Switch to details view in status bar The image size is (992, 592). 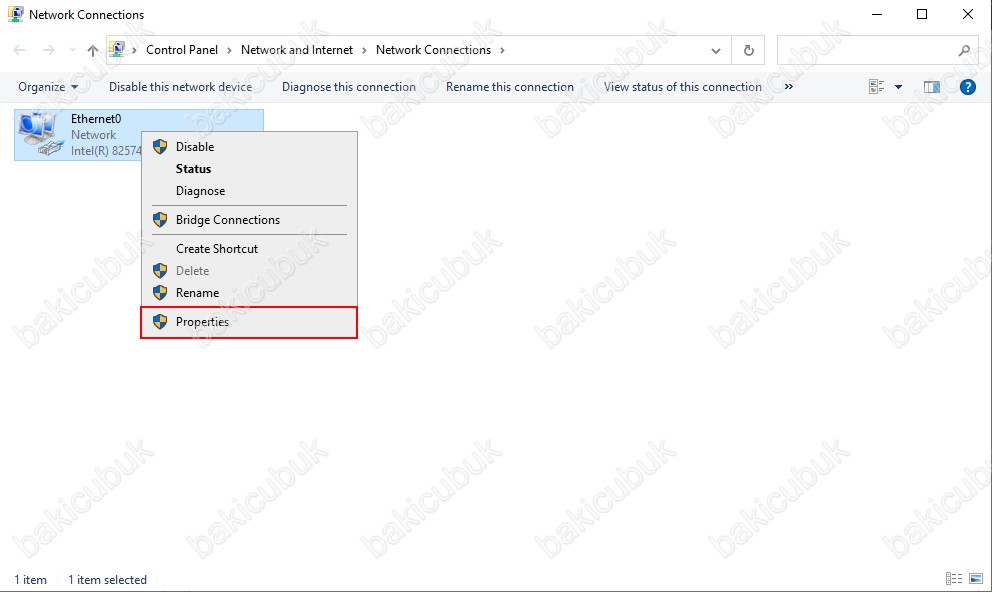point(952,579)
